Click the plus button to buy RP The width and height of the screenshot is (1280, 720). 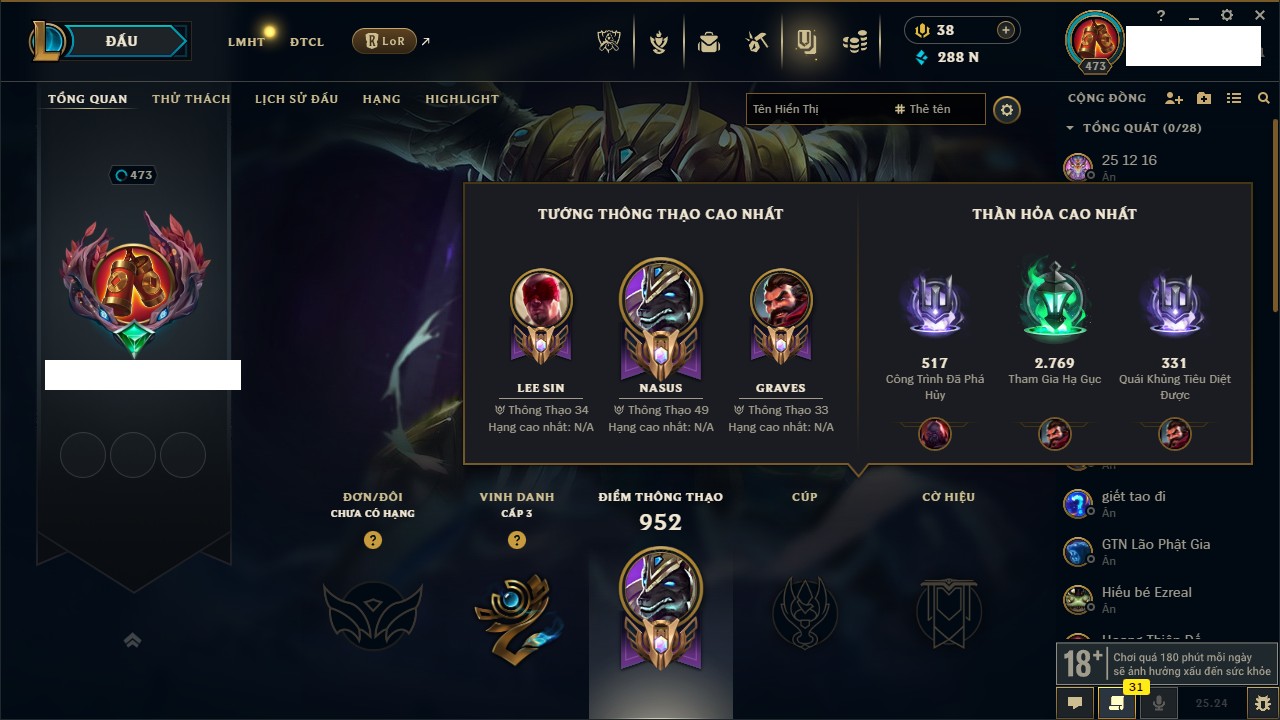tap(1006, 30)
